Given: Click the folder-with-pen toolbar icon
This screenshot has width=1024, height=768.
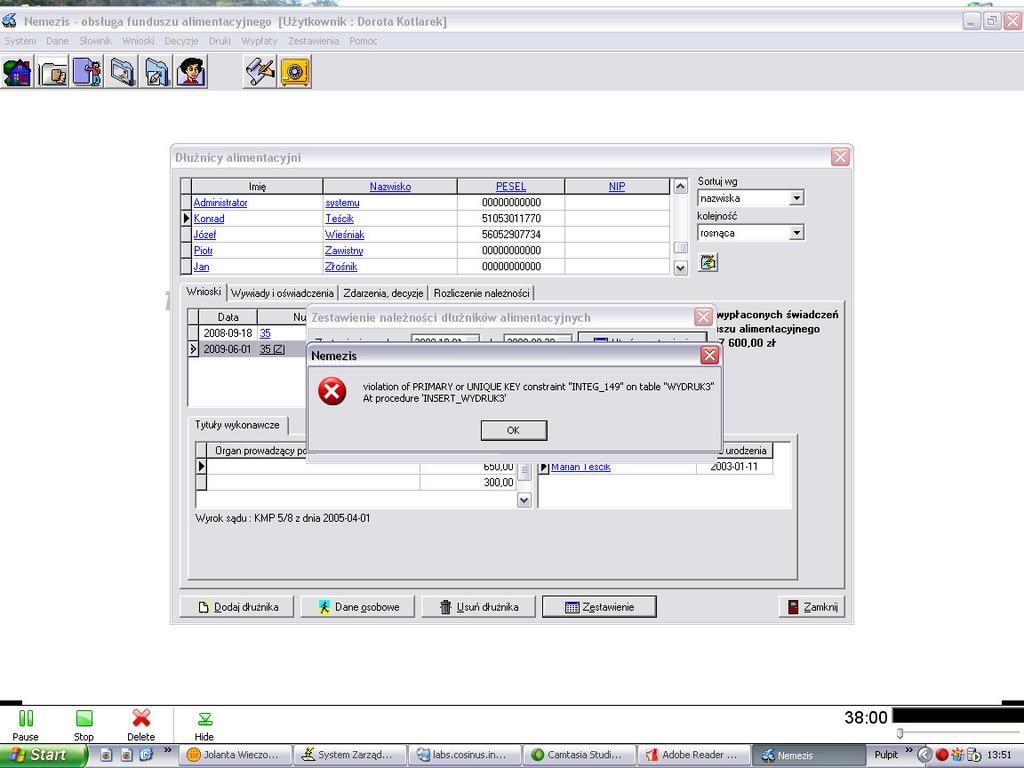Looking at the screenshot, I should click(x=157, y=72).
